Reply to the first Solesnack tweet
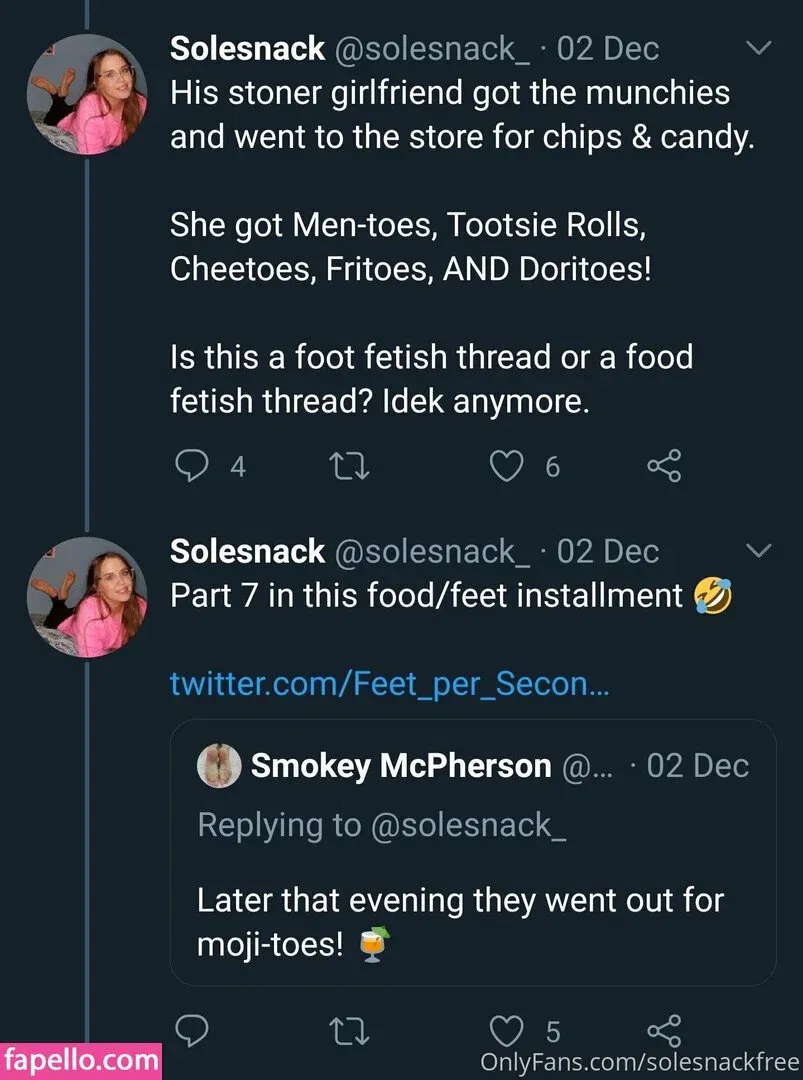The width and height of the screenshot is (803, 1080). [x=192, y=466]
